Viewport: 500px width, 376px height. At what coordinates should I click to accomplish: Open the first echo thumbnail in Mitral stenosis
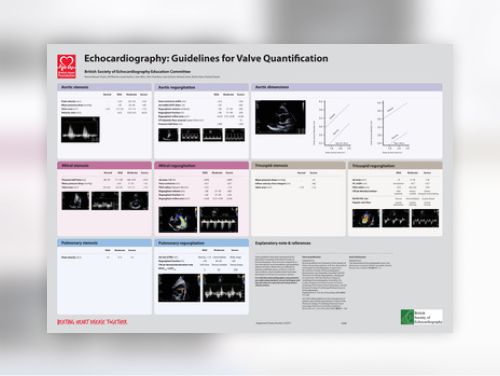pyautogui.click(x=75, y=201)
